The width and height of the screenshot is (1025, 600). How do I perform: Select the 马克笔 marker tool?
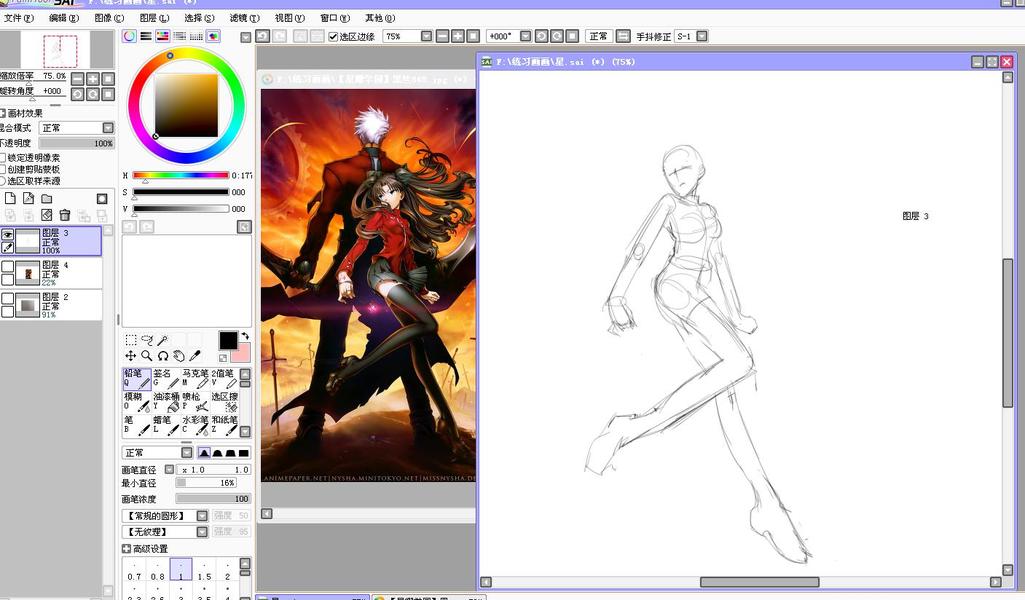[195, 378]
